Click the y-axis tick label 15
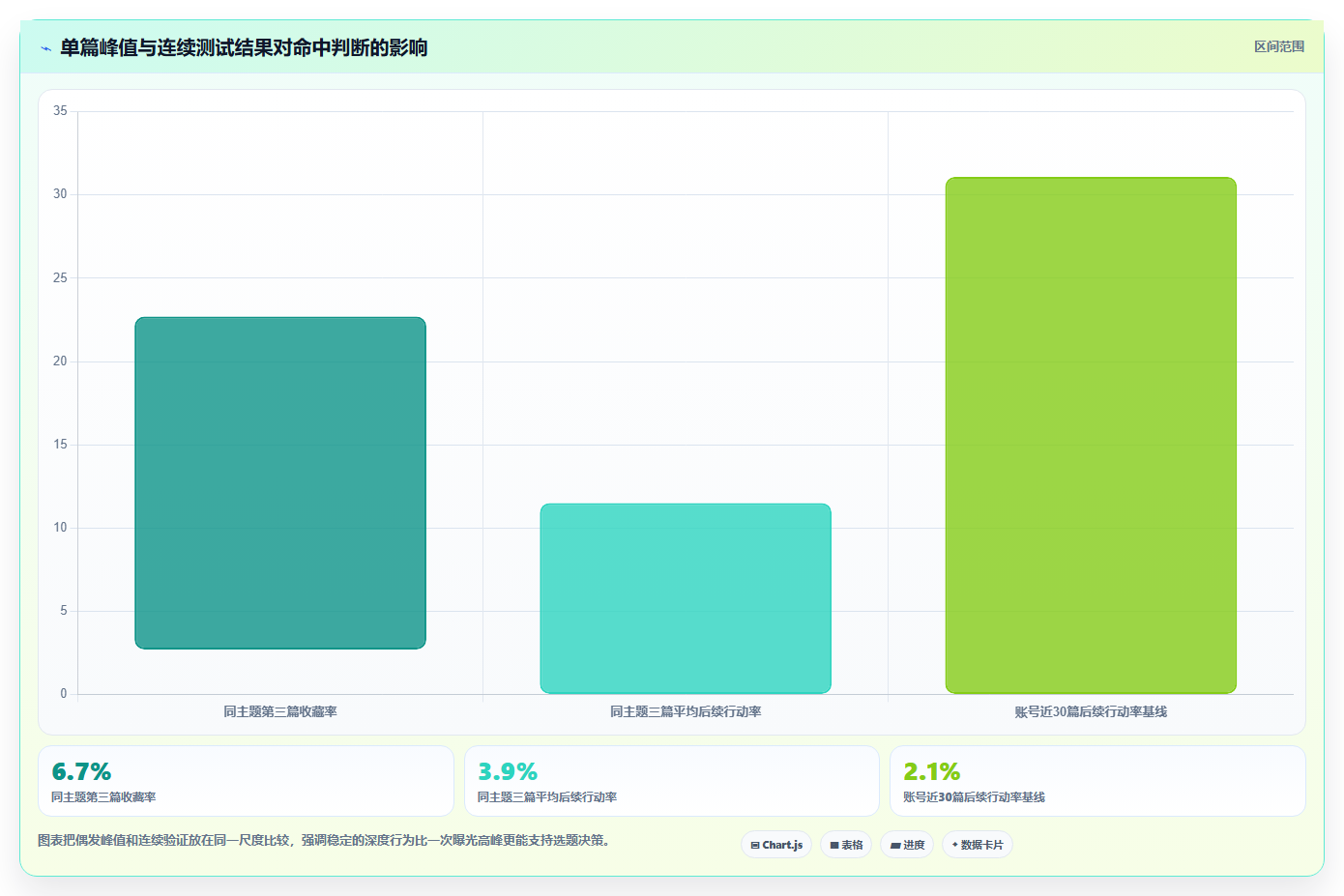The image size is (1344, 896). [x=60, y=445]
